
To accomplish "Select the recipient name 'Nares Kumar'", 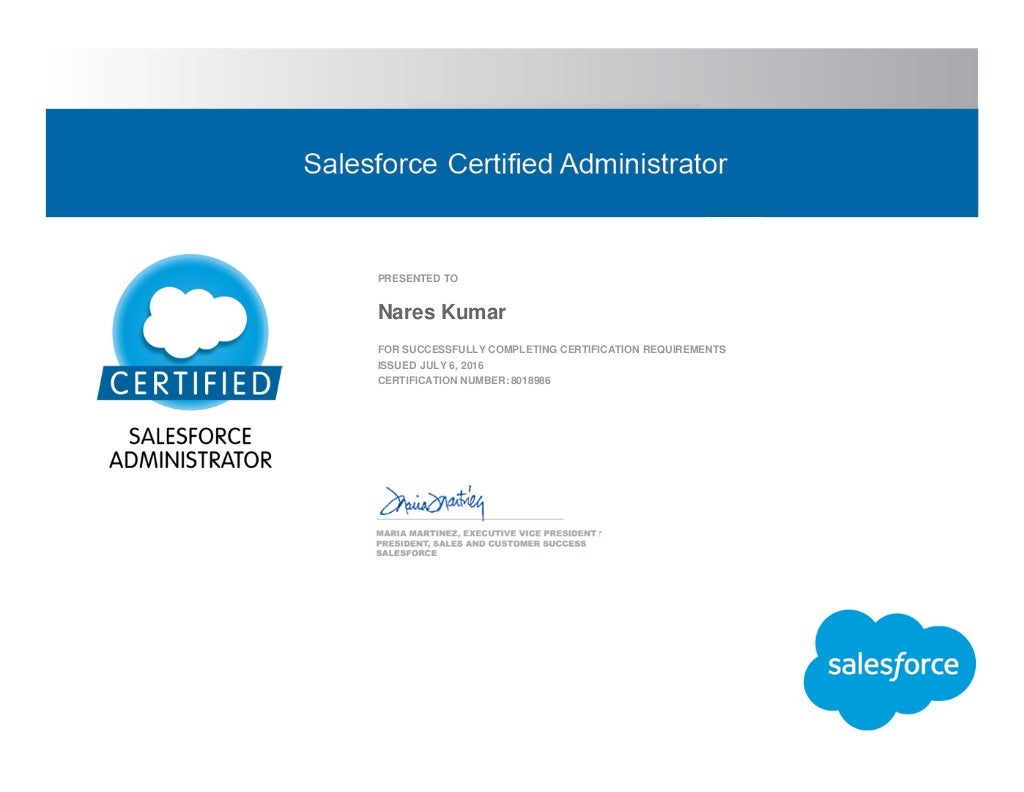I will (x=441, y=312).
